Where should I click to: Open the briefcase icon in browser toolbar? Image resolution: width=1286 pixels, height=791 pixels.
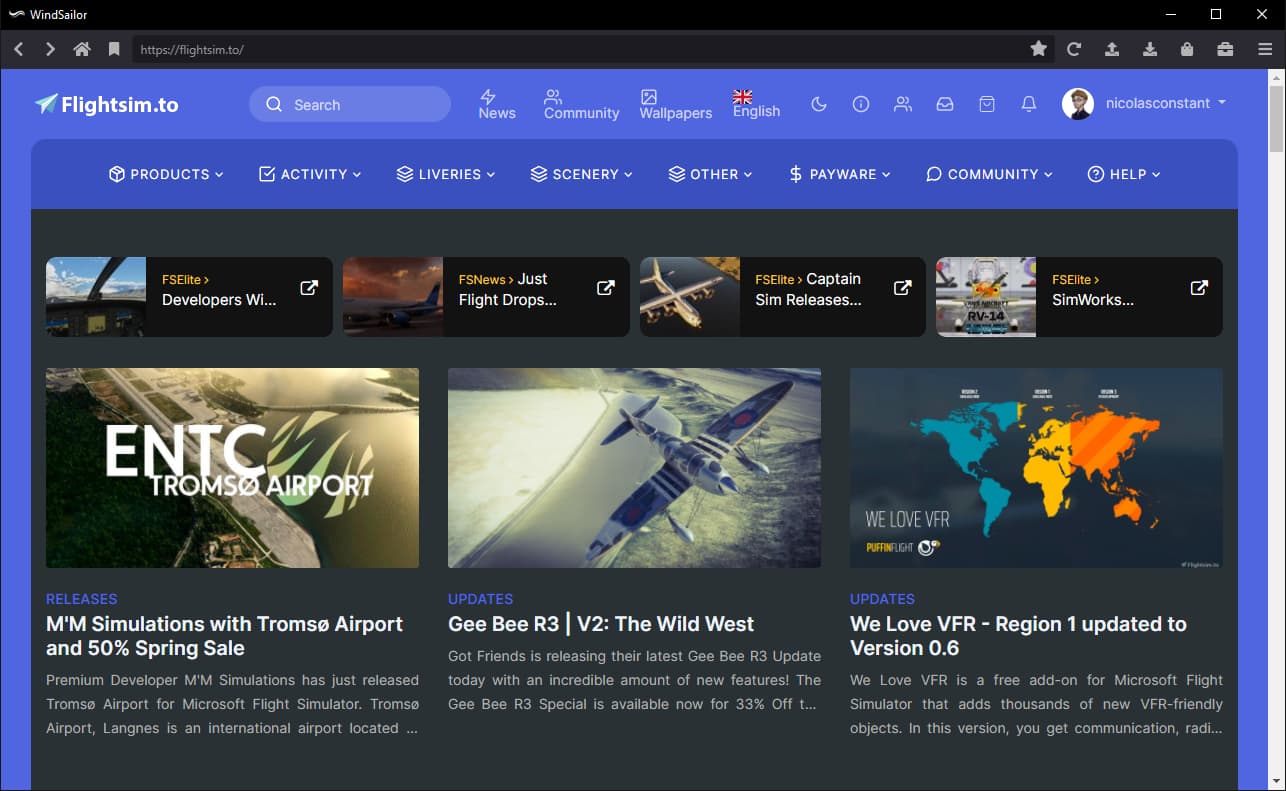point(1225,49)
